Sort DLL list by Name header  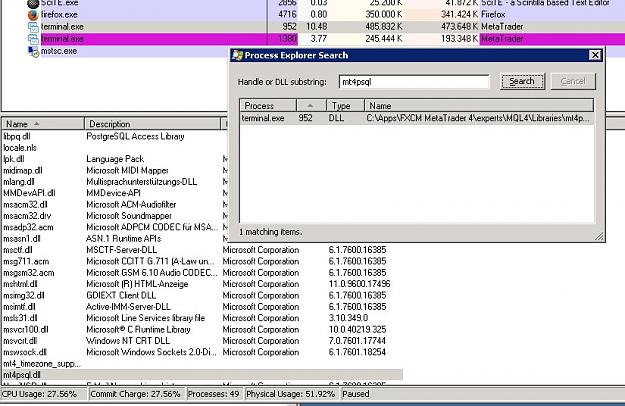(x=43, y=124)
